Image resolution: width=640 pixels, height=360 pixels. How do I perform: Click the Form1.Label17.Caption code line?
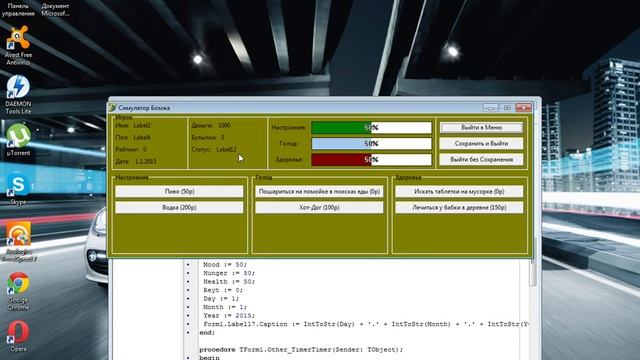(x=366, y=324)
